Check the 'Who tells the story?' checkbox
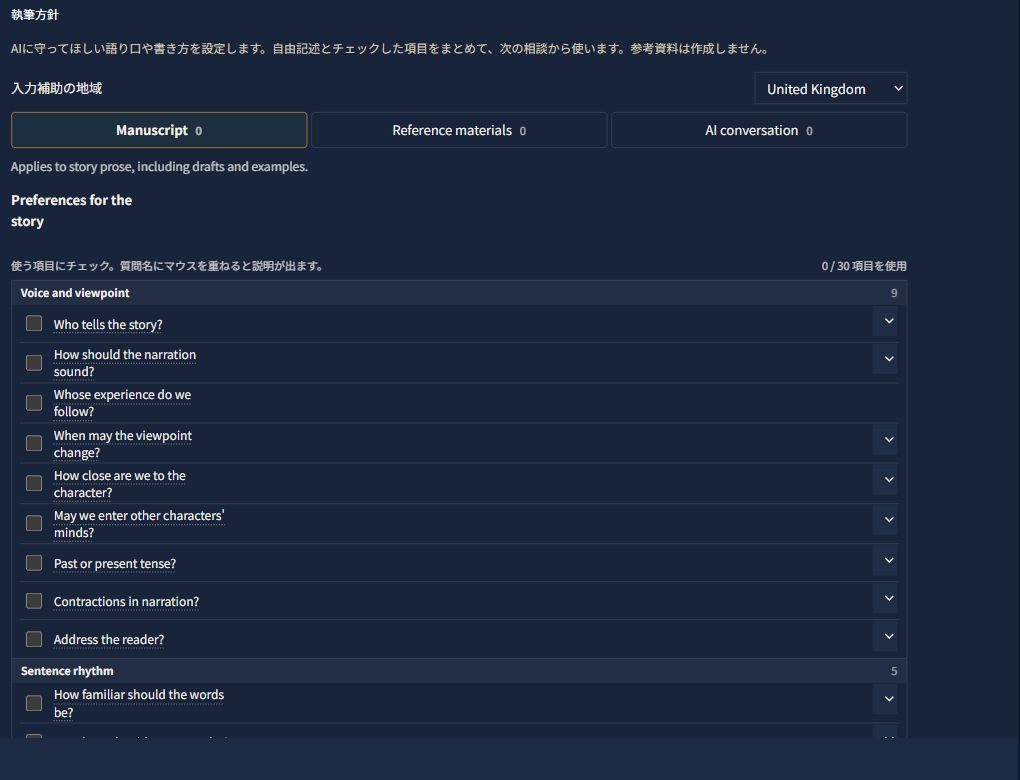The width and height of the screenshot is (1020, 780). coord(34,323)
